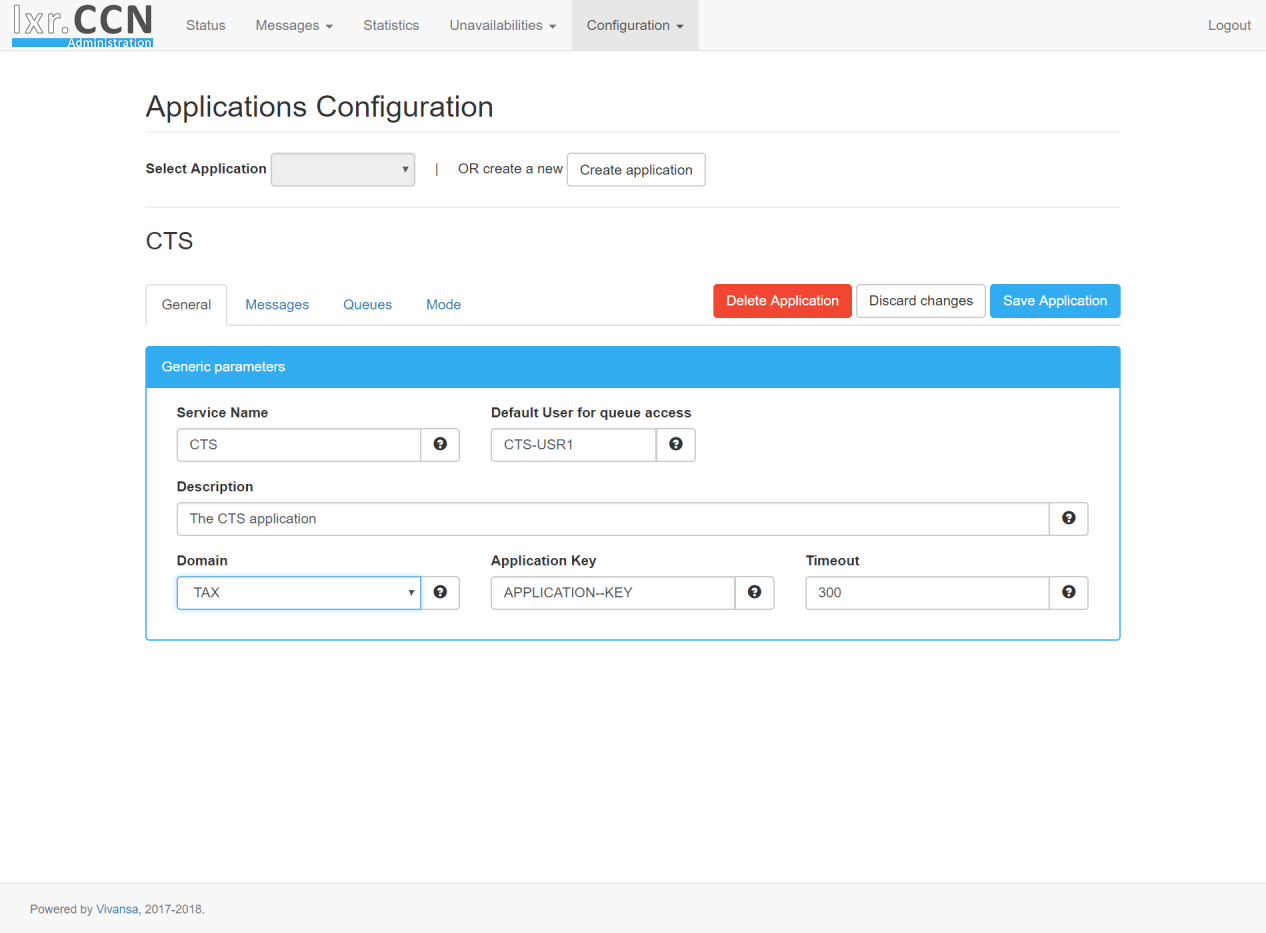
Task: Click the help icon next to Timeout field
Action: tap(1069, 593)
